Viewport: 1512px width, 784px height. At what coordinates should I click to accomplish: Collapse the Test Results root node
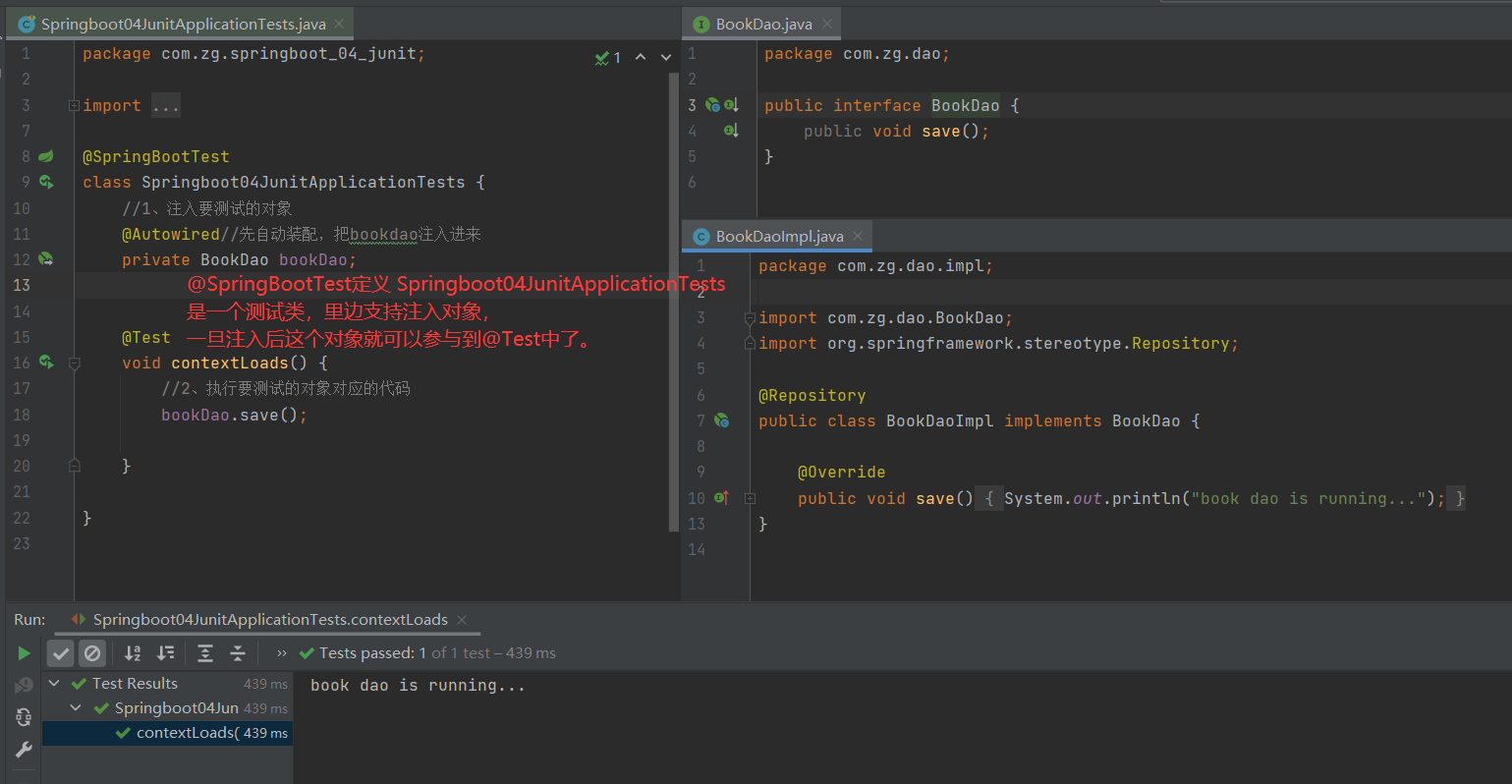click(55, 684)
